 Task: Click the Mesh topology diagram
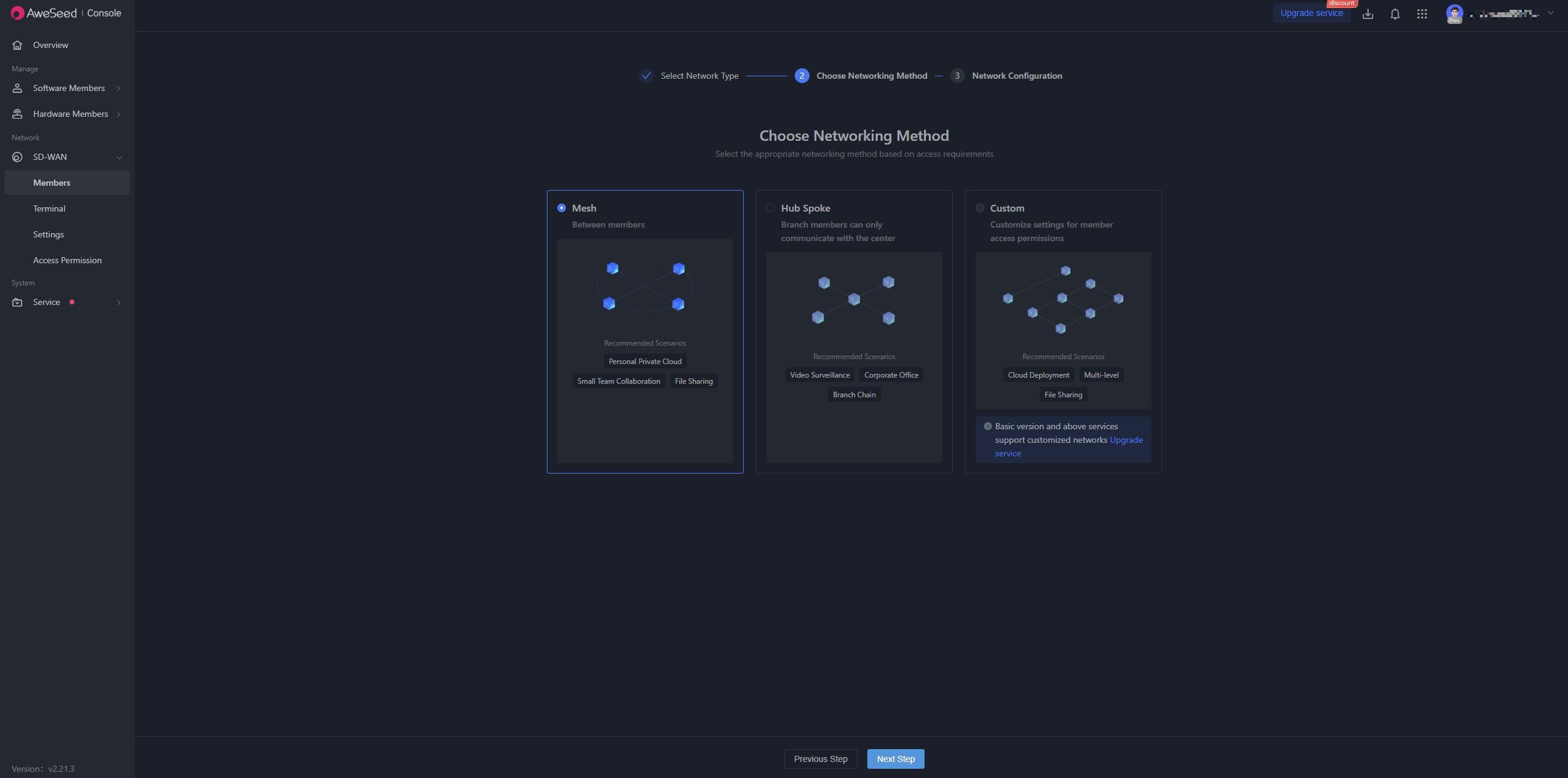tap(645, 286)
